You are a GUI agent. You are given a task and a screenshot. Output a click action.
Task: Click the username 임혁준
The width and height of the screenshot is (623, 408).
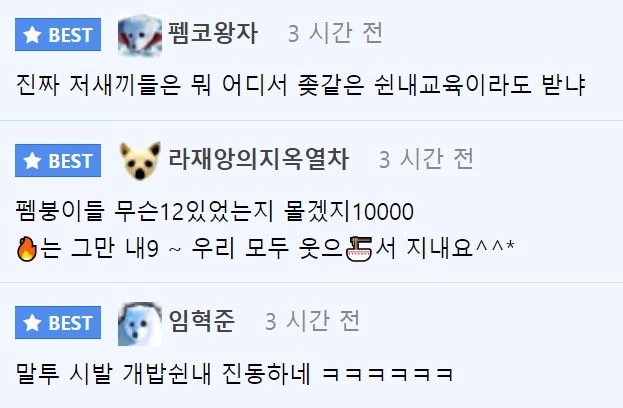(202, 321)
